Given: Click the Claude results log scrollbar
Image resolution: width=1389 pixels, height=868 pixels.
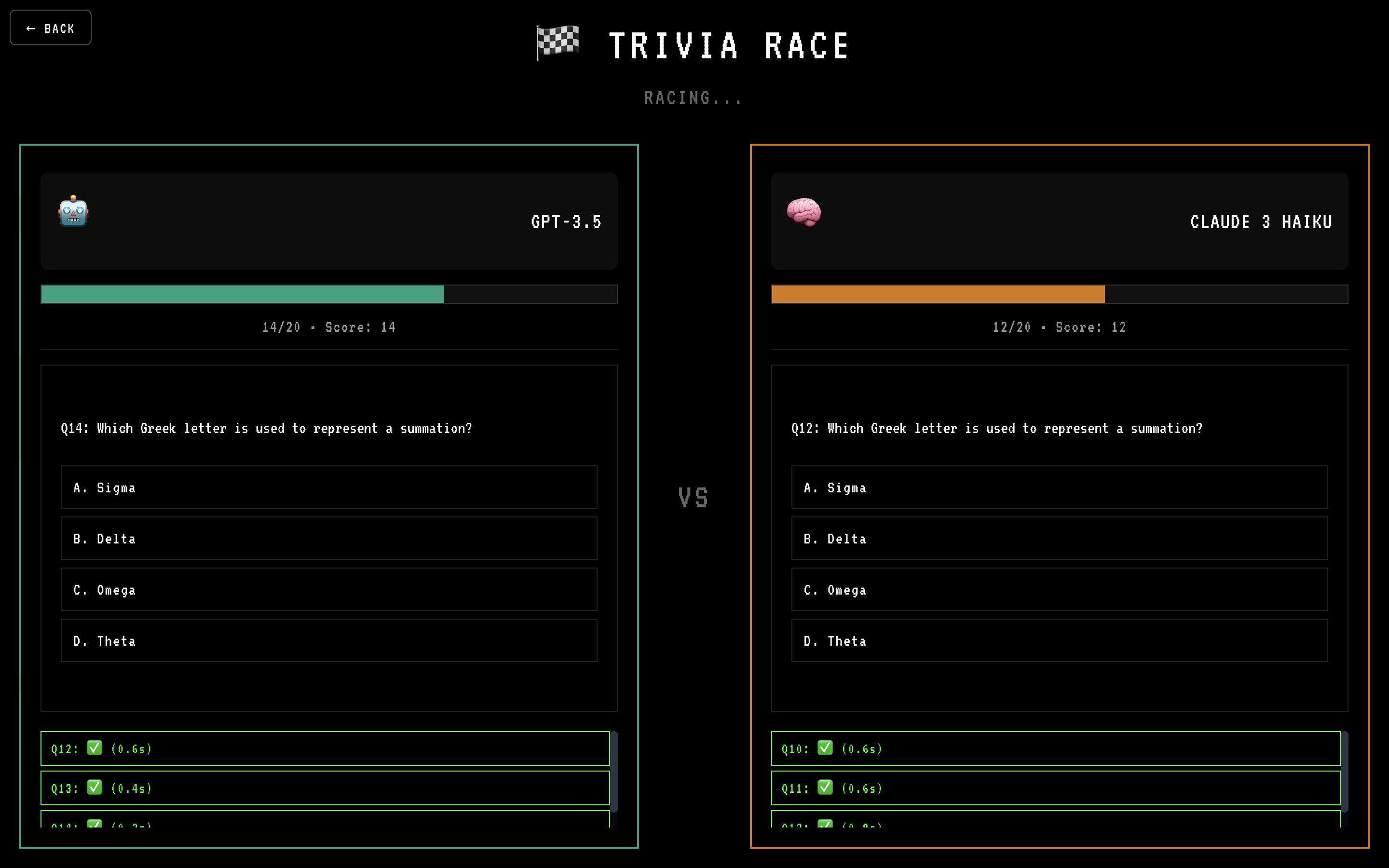Looking at the screenshot, I should pos(1344,771).
